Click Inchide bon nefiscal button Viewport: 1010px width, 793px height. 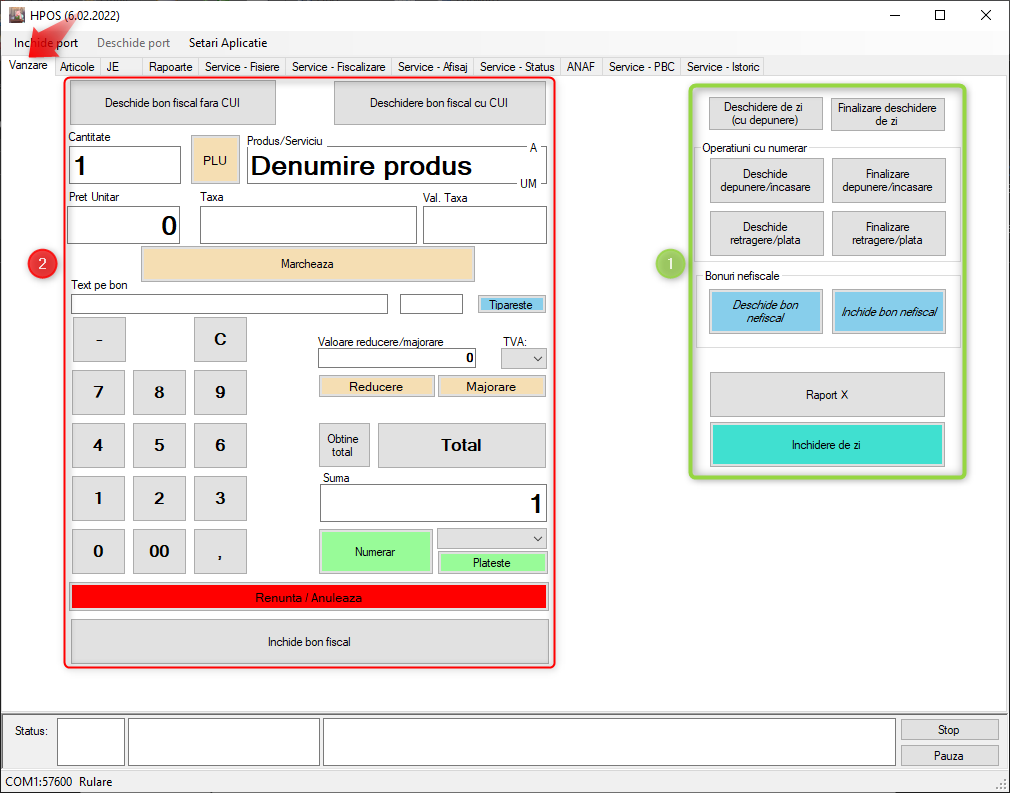coord(889,312)
